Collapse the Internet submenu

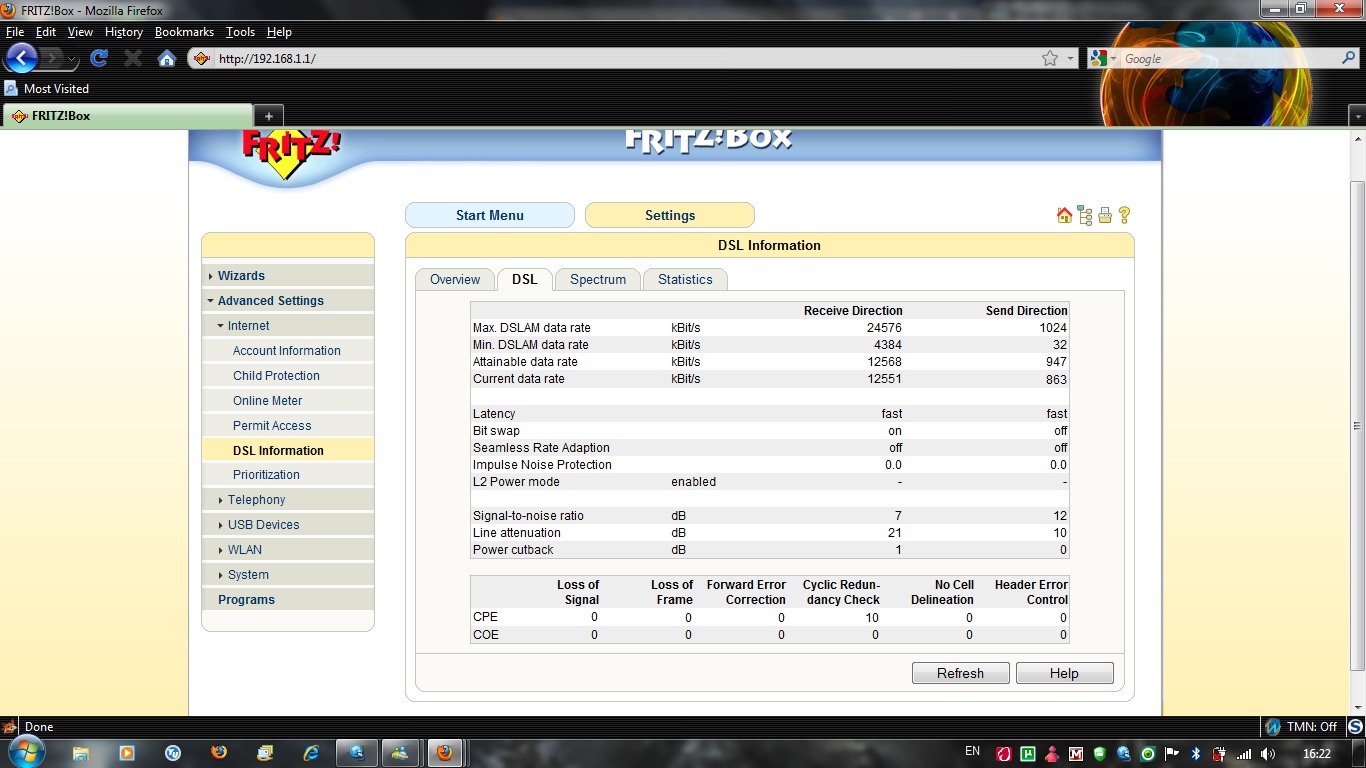point(288,326)
